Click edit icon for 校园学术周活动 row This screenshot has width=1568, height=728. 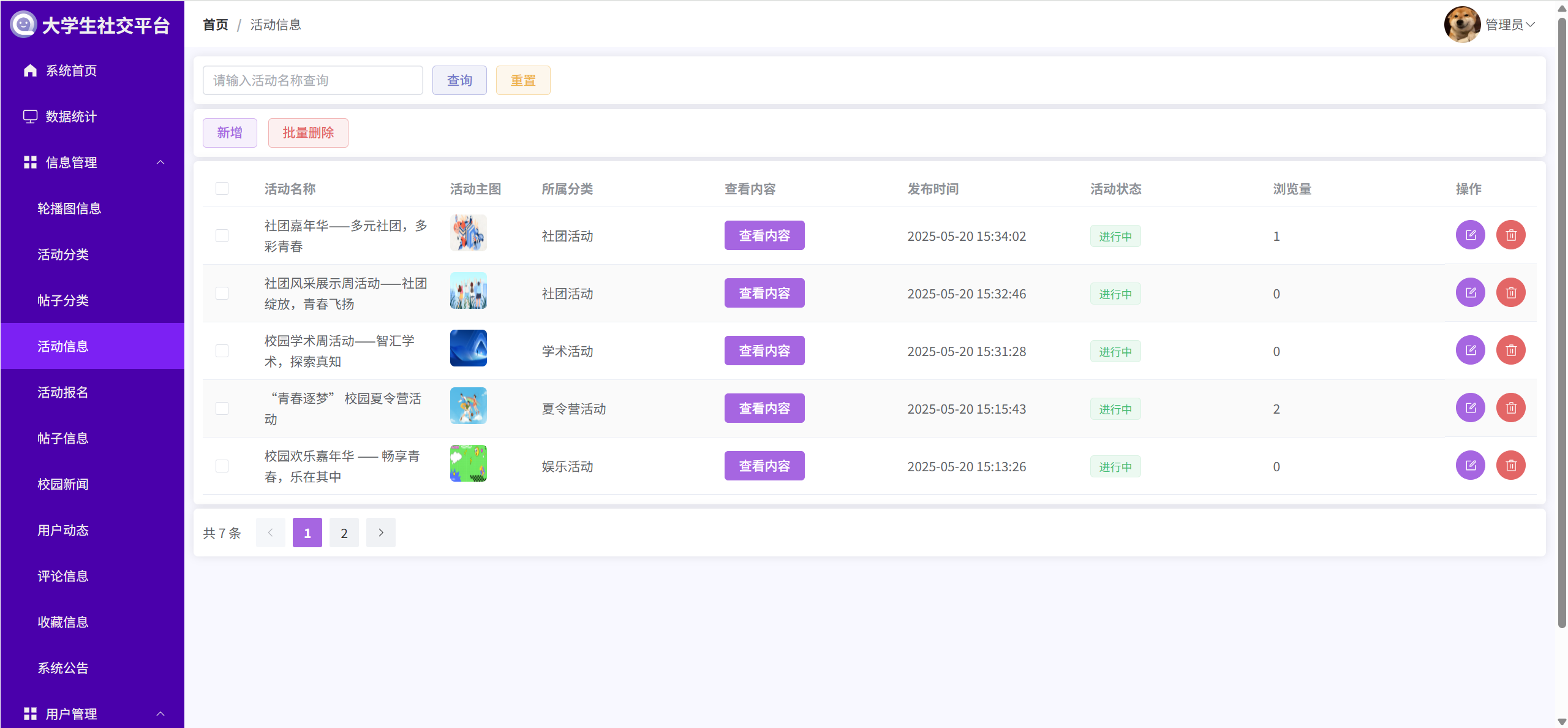[1470, 351]
